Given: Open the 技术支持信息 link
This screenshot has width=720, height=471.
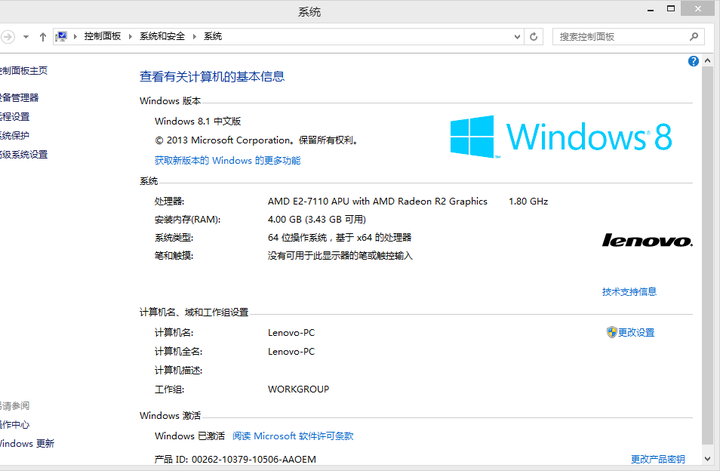Looking at the screenshot, I should pyautogui.click(x=629, y=292).
